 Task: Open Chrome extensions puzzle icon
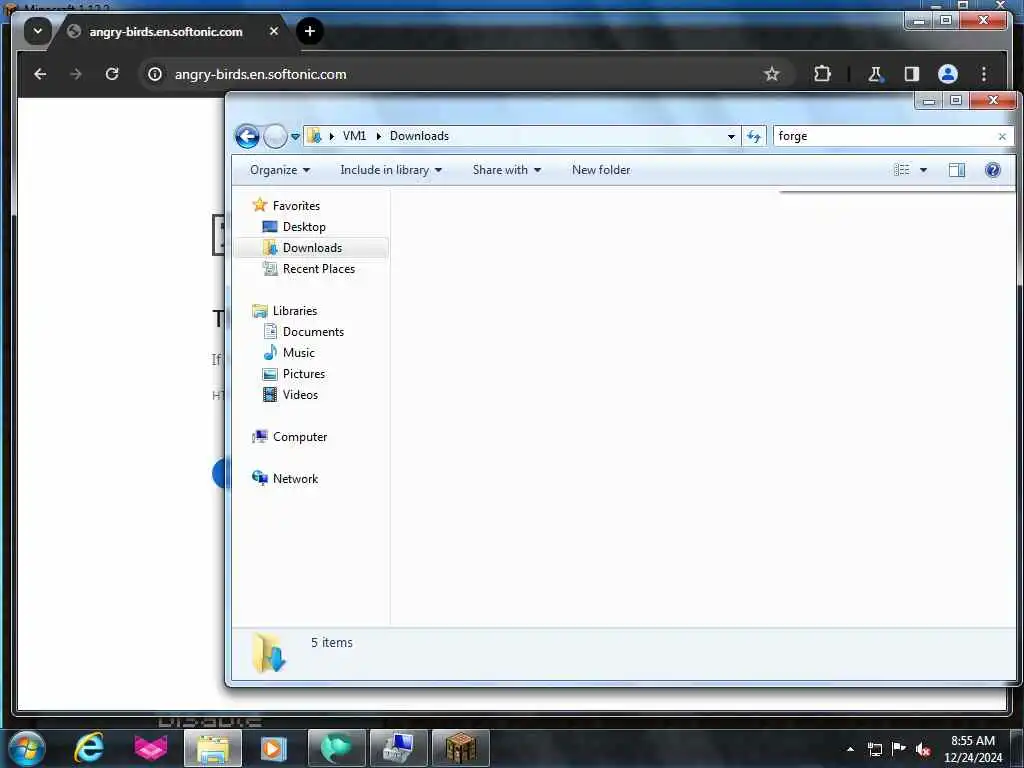click(822, 74)
